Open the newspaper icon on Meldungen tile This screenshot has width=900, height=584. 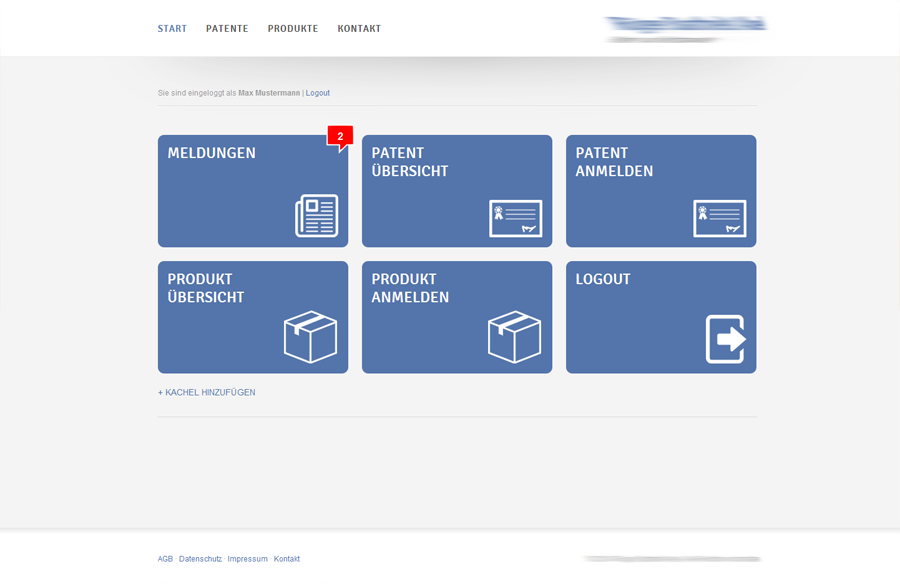point(316,216)
